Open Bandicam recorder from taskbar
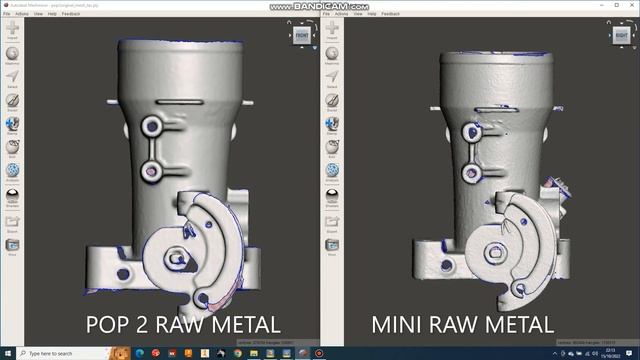The image size is (640, 360). tap(319, 353)
